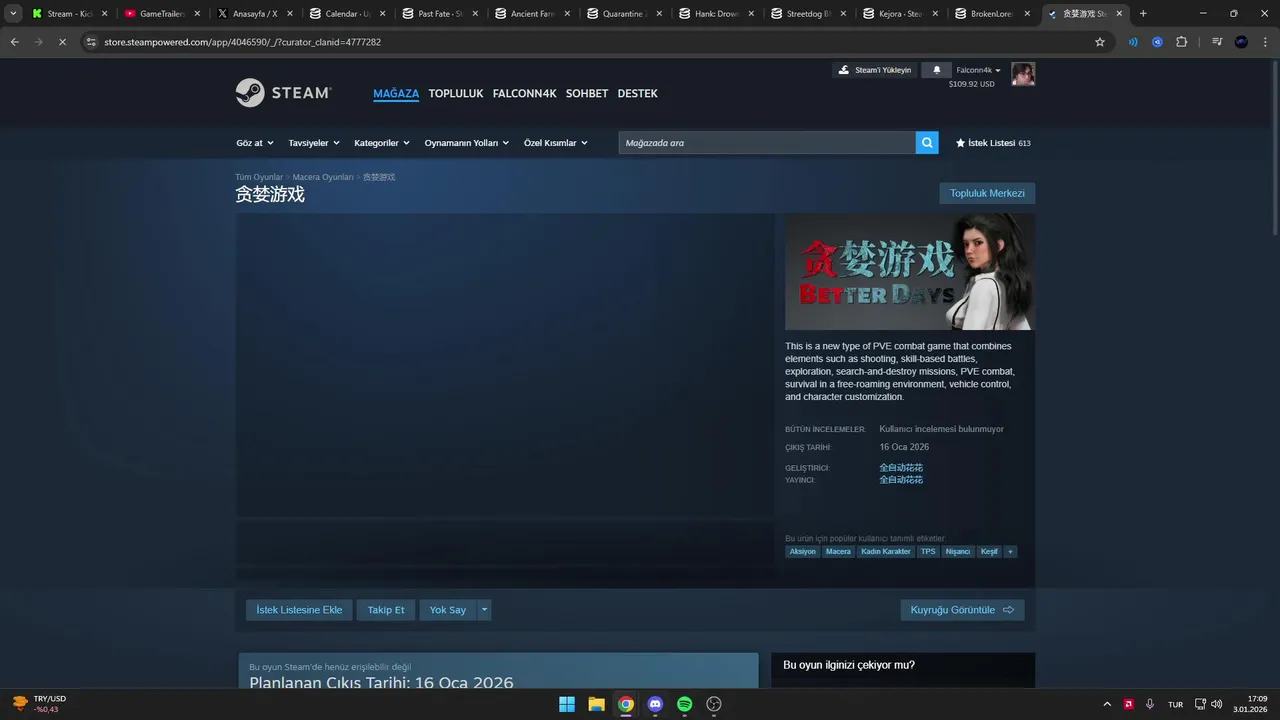Open Macera Oyunları breadcrumb link
Image resolution: width=1280 pixels, height=720 pixels.
(x=323, y=177)
